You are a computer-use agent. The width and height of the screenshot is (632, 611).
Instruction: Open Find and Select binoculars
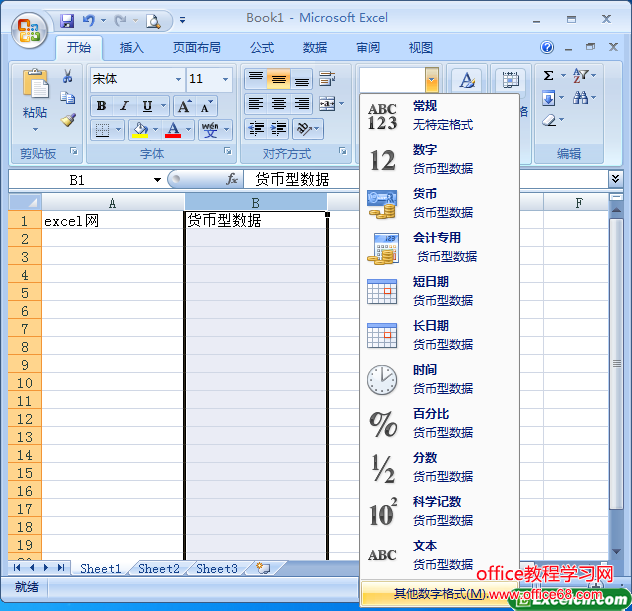pyautogui.click(x=584, y=98)
